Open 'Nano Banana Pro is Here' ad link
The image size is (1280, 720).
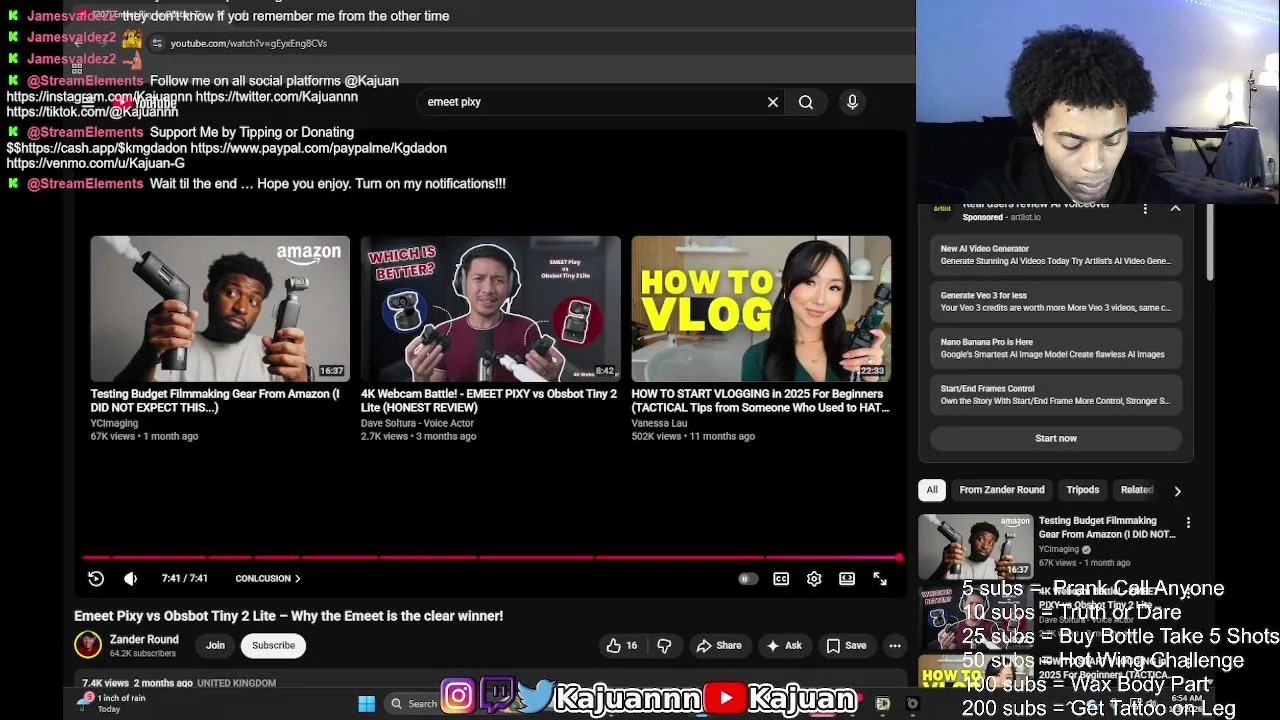click(1056, 348)
